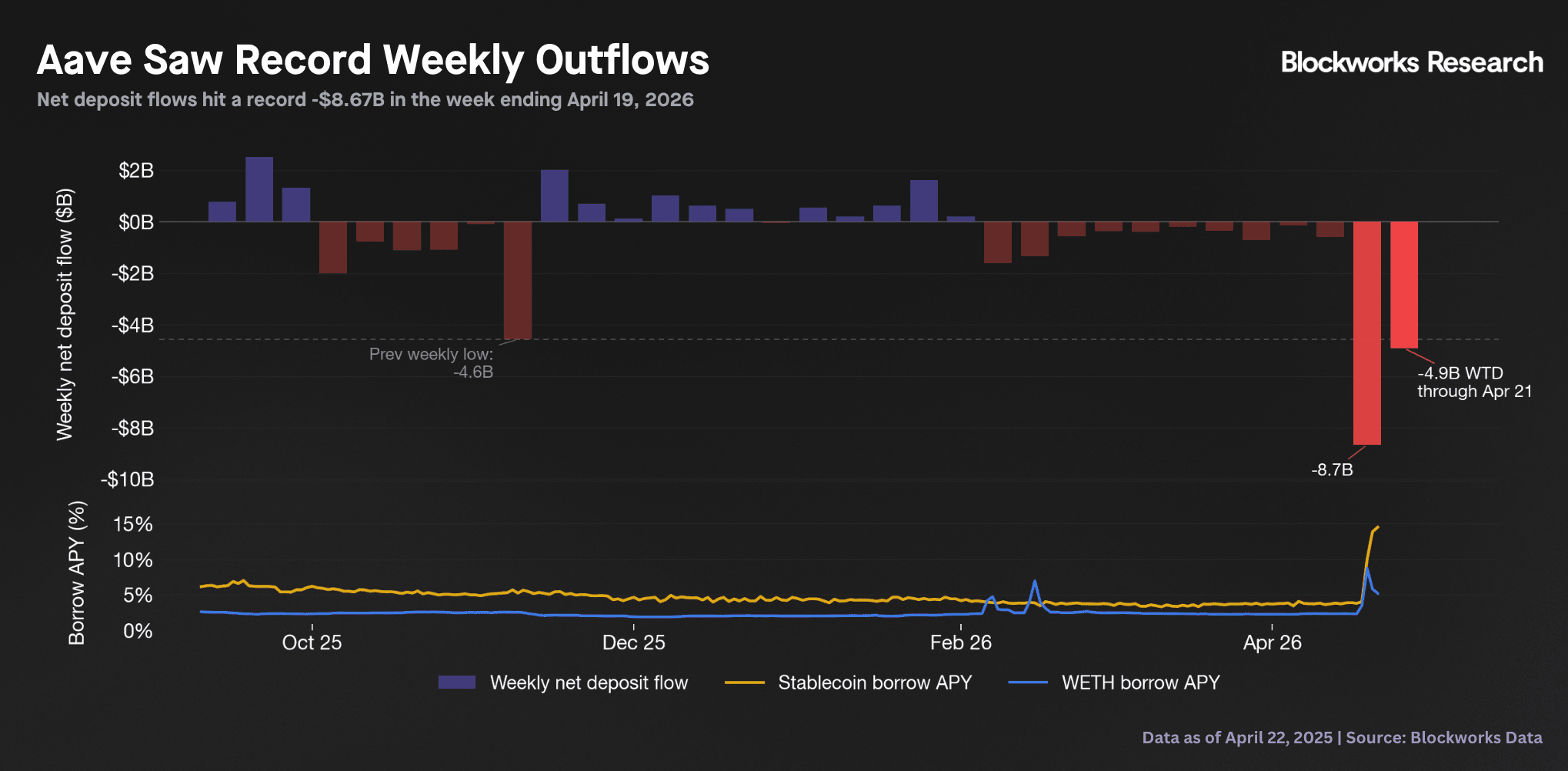Click the -4.6B previous weekly low bar
Screen dimensions: 1568x771
pyautogui.click(x=517, y=280)
